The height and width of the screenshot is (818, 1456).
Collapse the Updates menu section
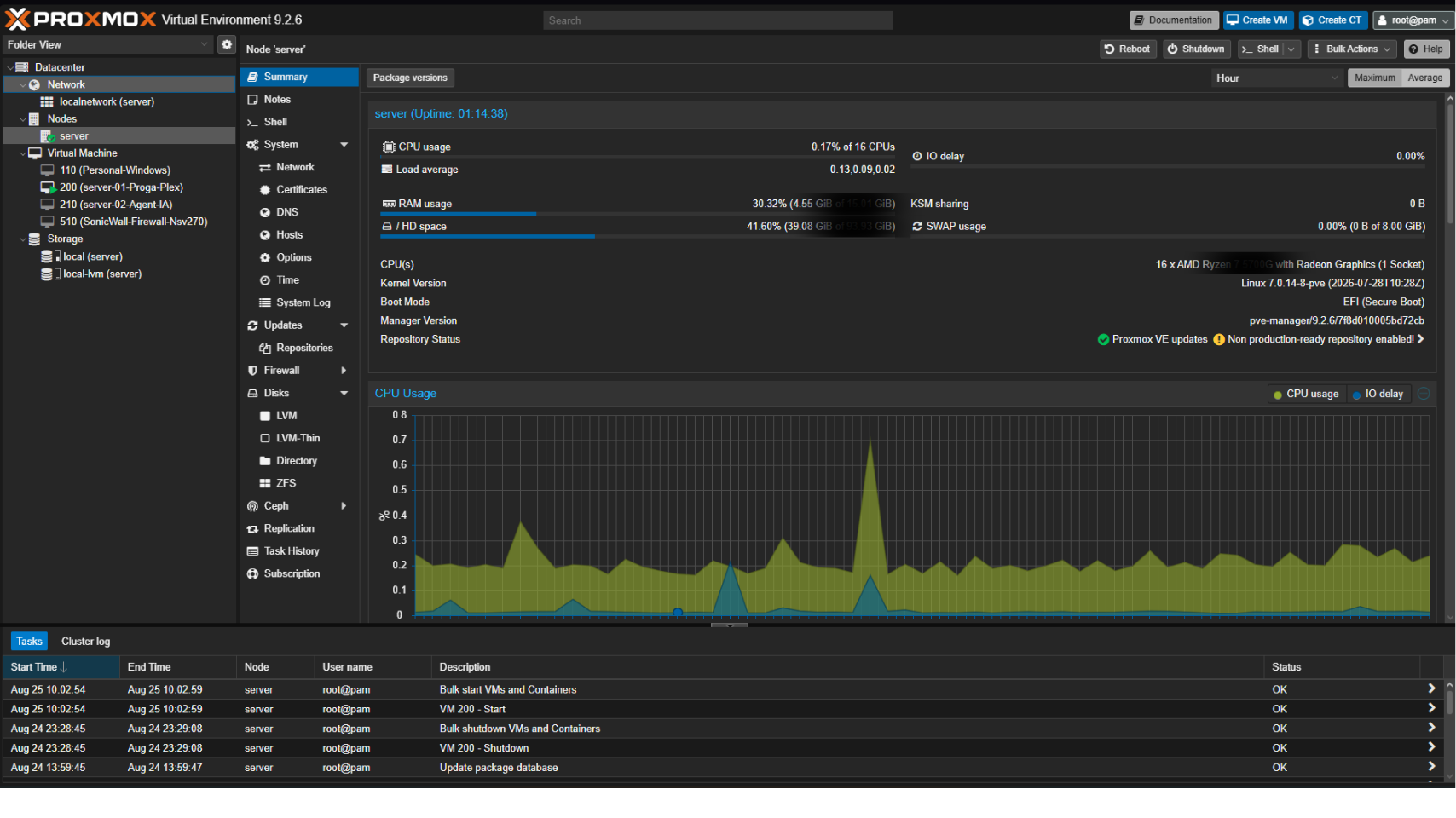click(344, 325)
